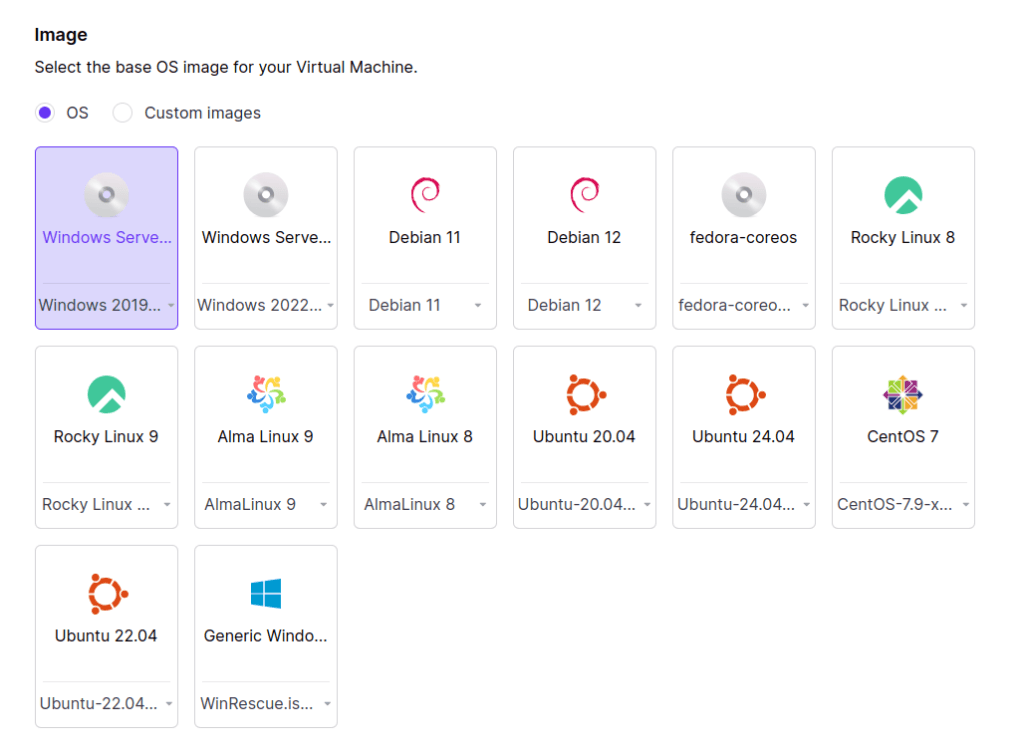The image size is (1024, 753).
Task: Select the Windows Server 2022 image card
Action: click(x=266, y=237)
